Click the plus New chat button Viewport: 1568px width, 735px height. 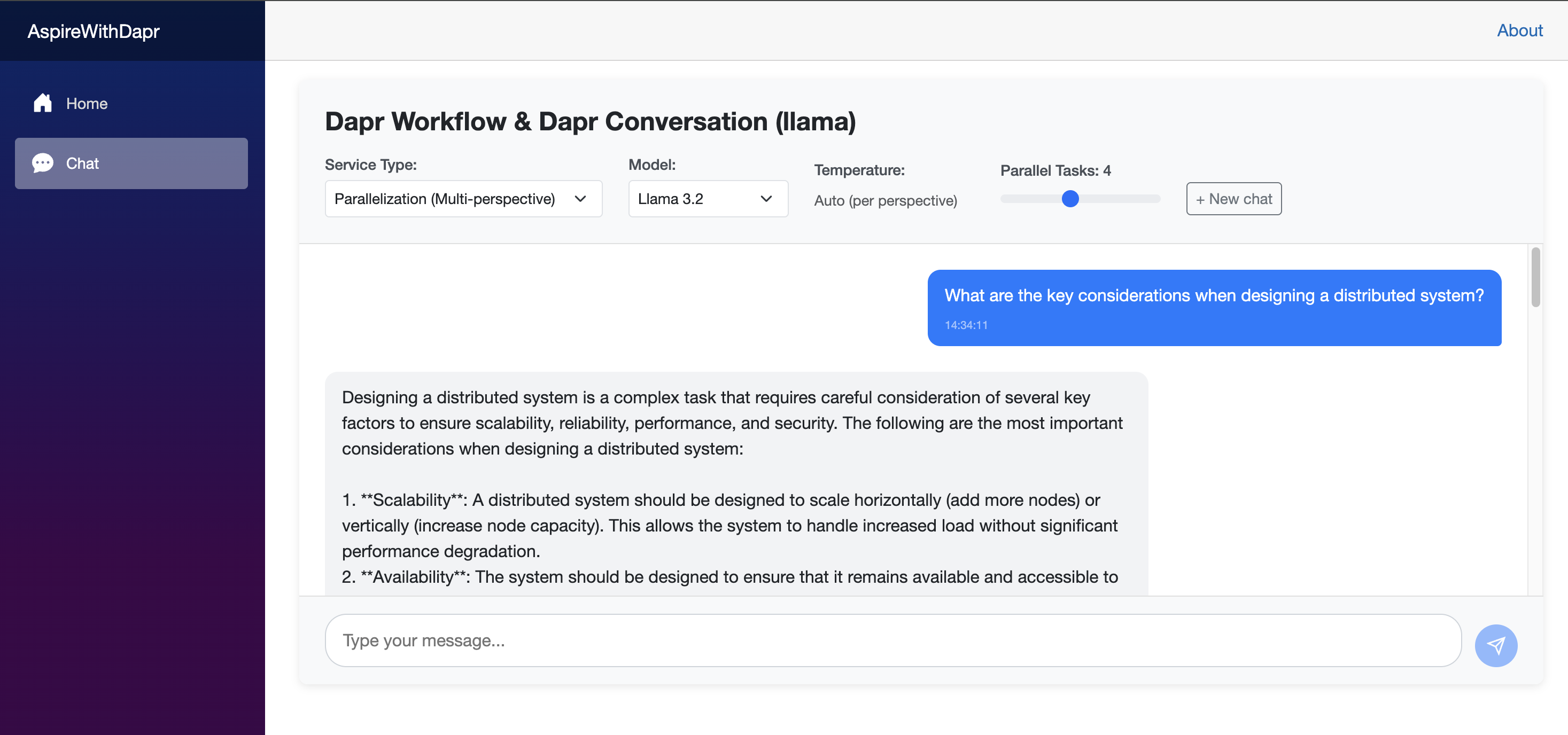[x=1233, y=199]
